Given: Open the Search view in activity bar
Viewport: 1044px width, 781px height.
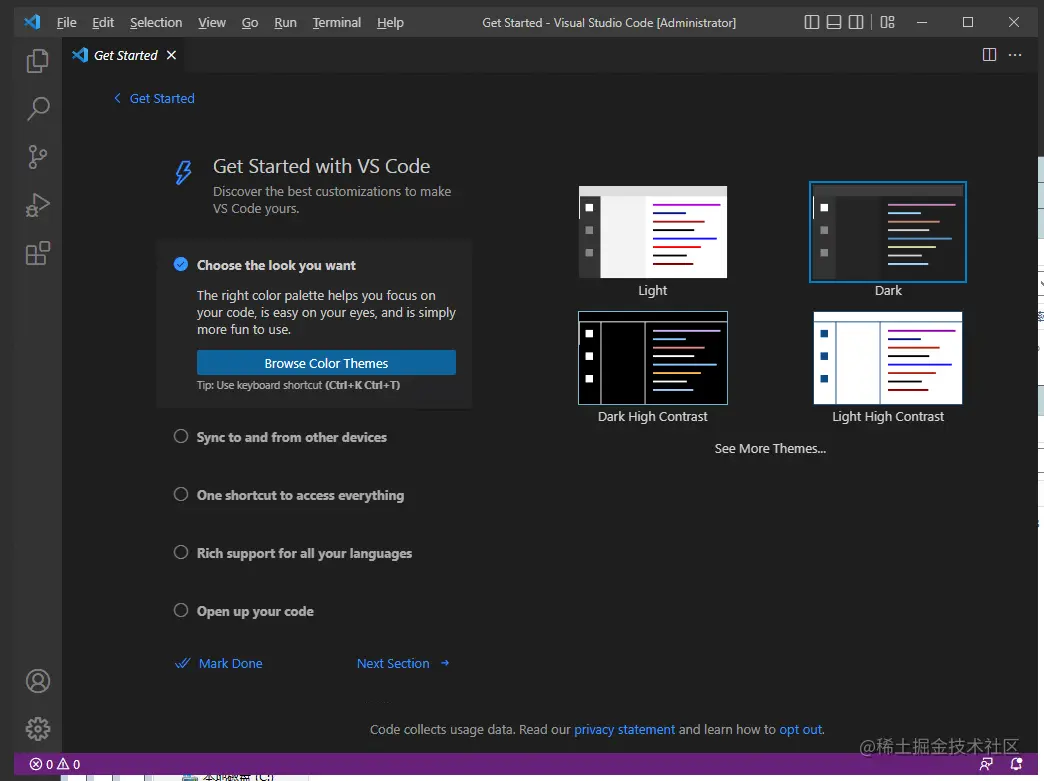Looking at the screenshot, I should click(38, 109).
